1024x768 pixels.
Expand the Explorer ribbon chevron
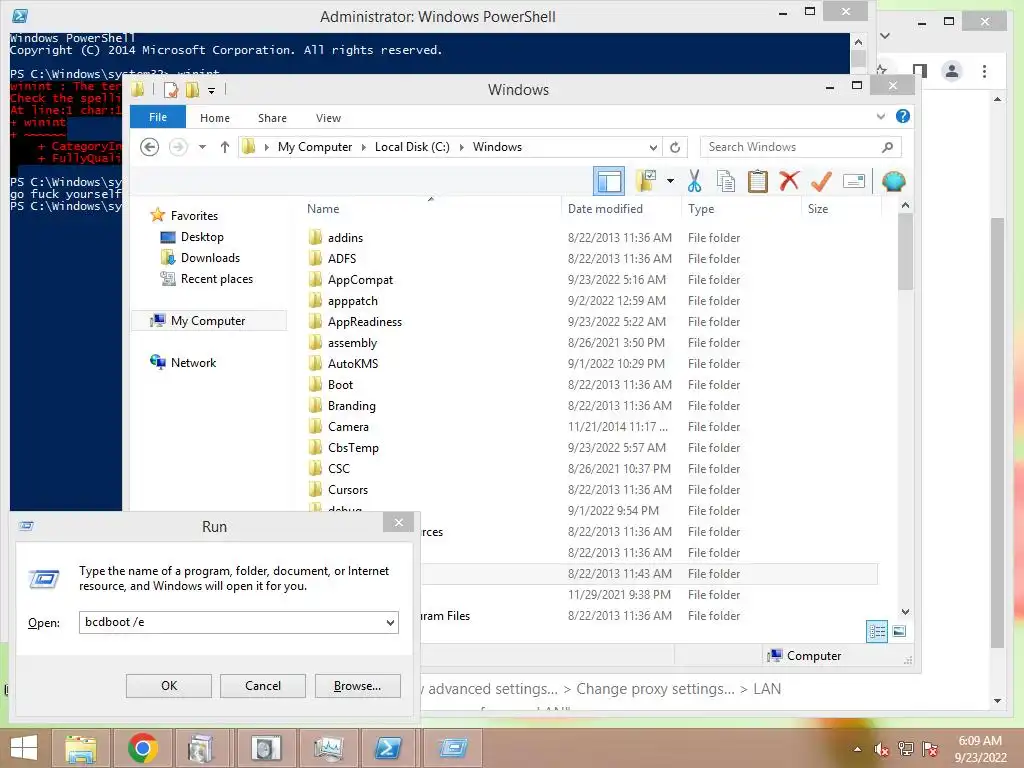880,116
